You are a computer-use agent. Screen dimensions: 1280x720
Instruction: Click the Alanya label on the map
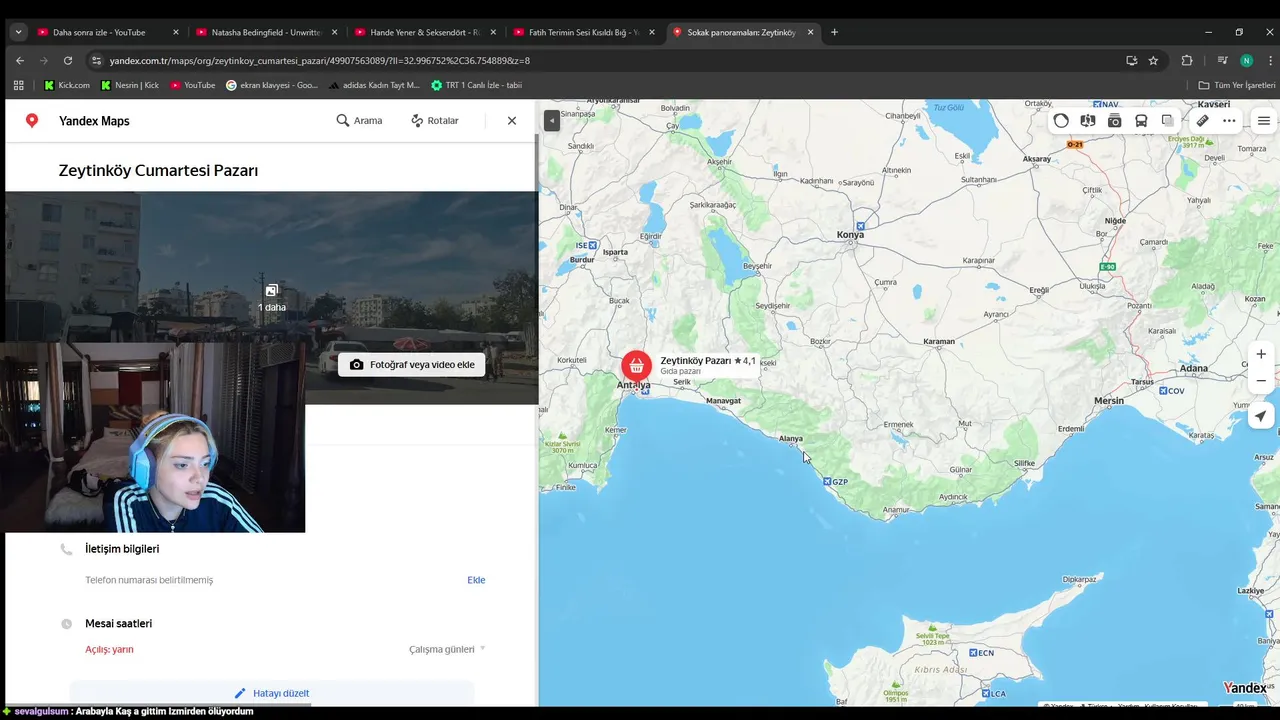(x=791, y=439)
